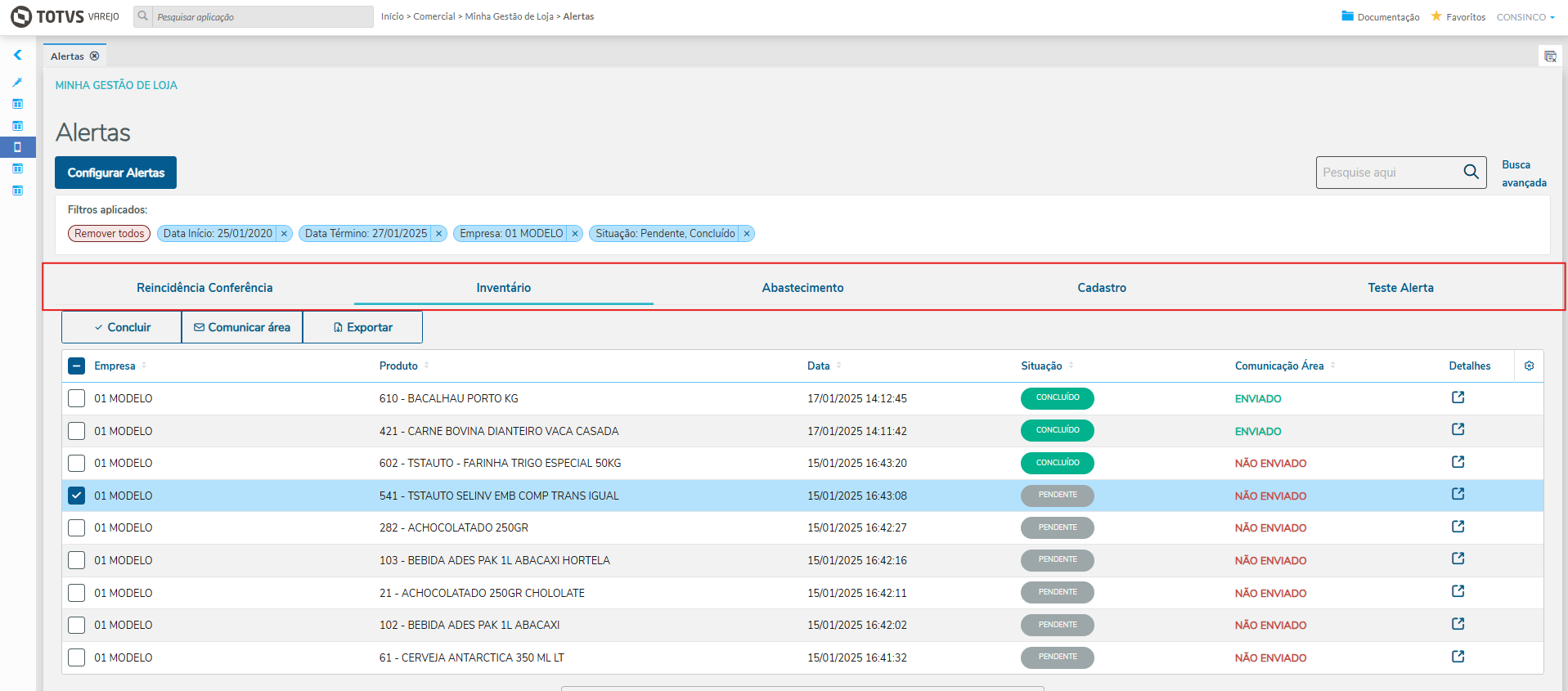The width and height of the screenshot is (1568, 691).
Task: Click the Configurar Alertas button
Action: tap(115, 173)
